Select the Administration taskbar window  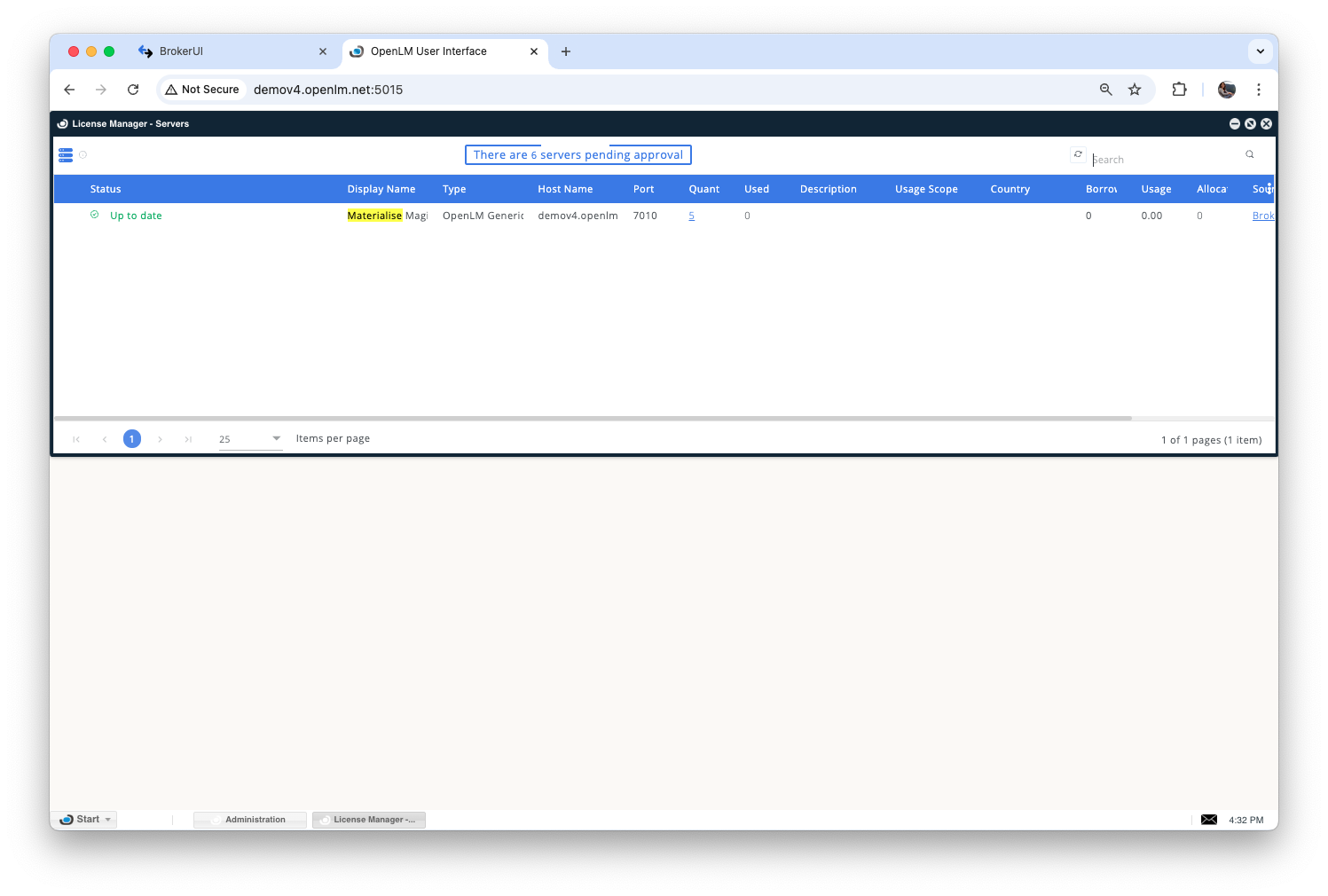[x=250, y=820]
